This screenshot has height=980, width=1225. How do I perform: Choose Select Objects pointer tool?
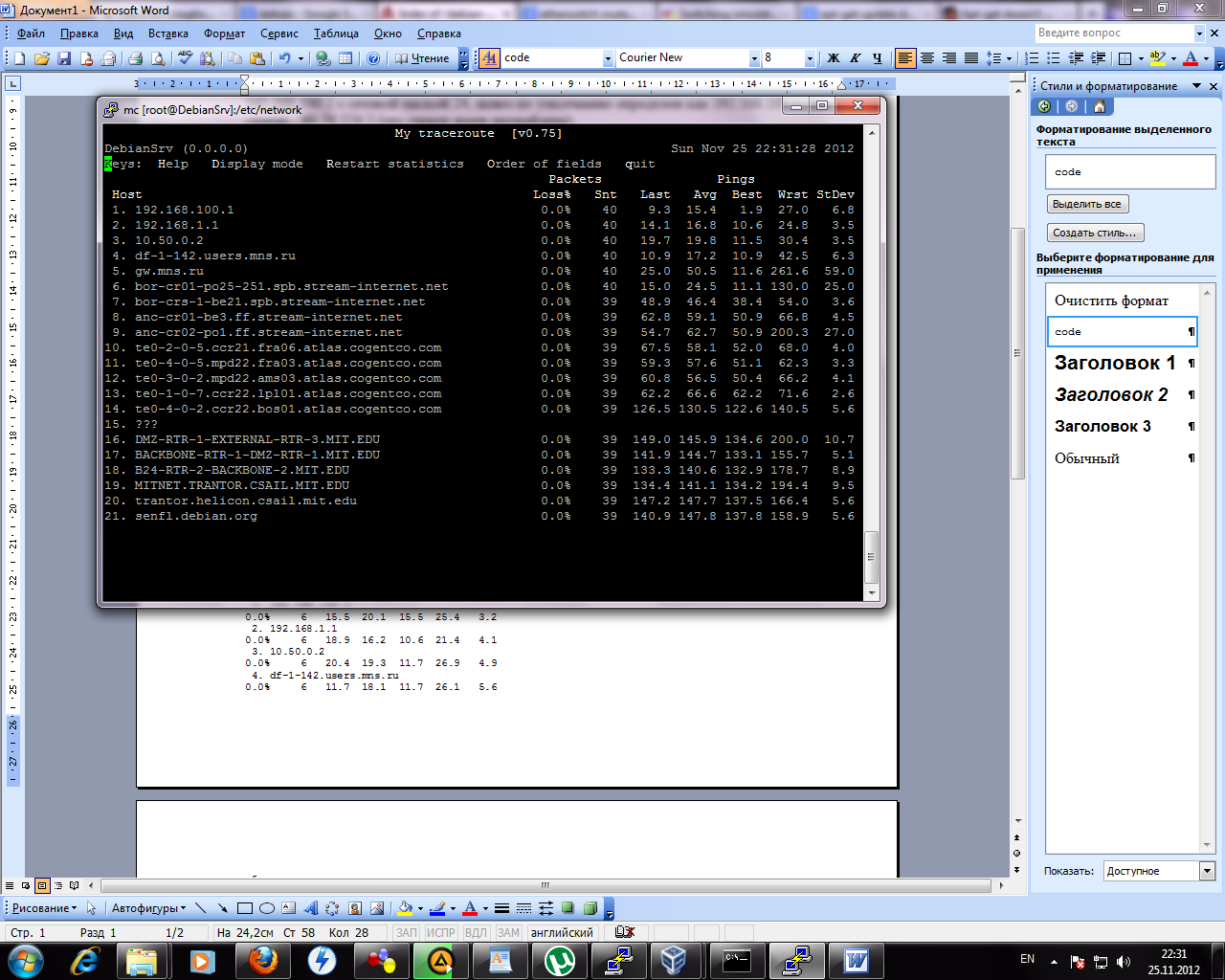92,908
